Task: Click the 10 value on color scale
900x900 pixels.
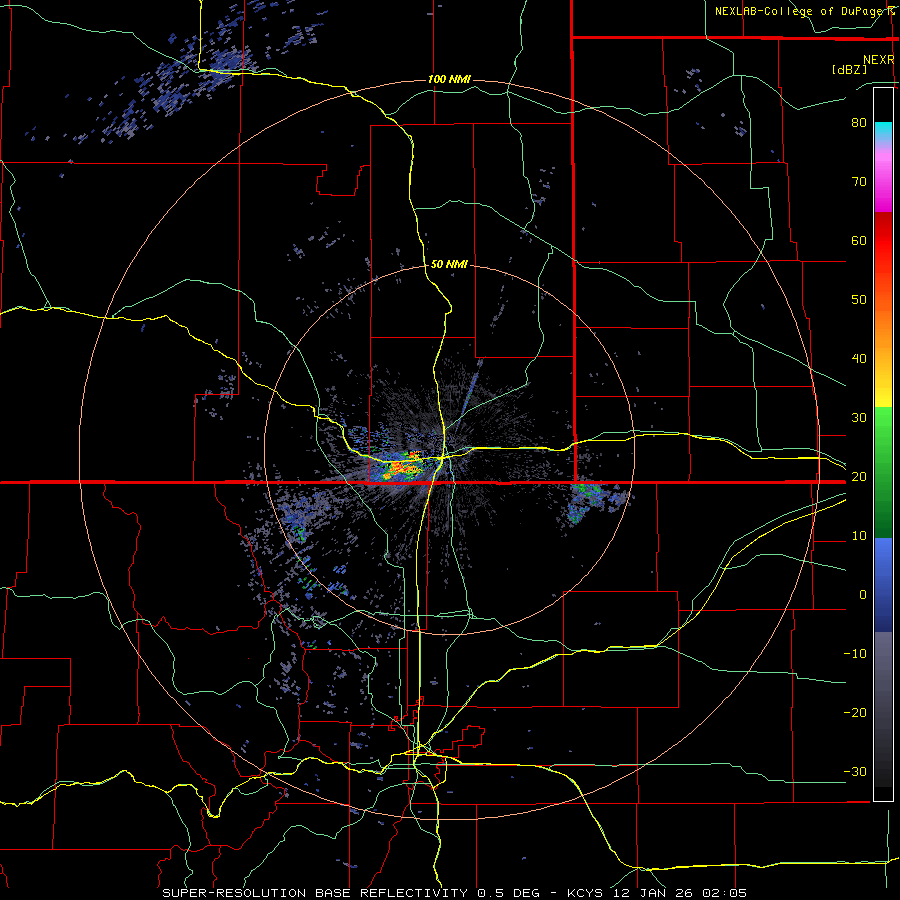Action: 859,536
